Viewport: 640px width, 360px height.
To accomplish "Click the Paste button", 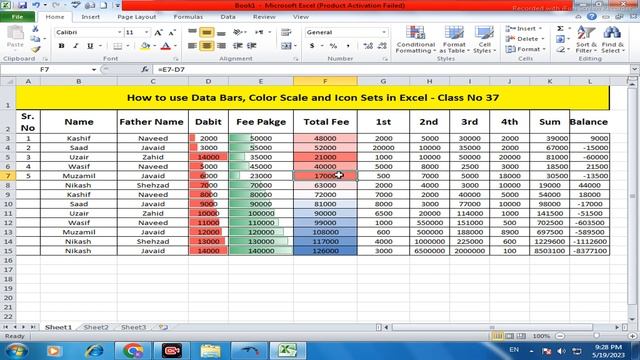I will pyautogui.click(x=15, y=37).
